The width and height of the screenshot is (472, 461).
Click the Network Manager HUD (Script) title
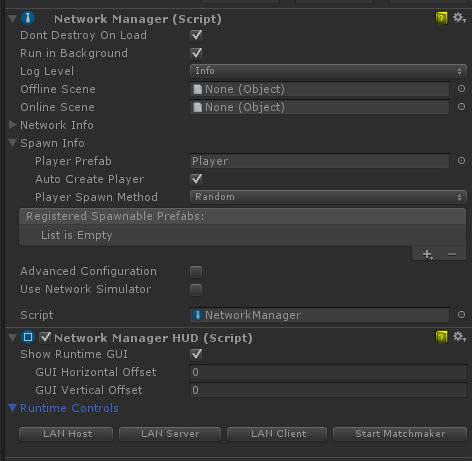(153, 338)
